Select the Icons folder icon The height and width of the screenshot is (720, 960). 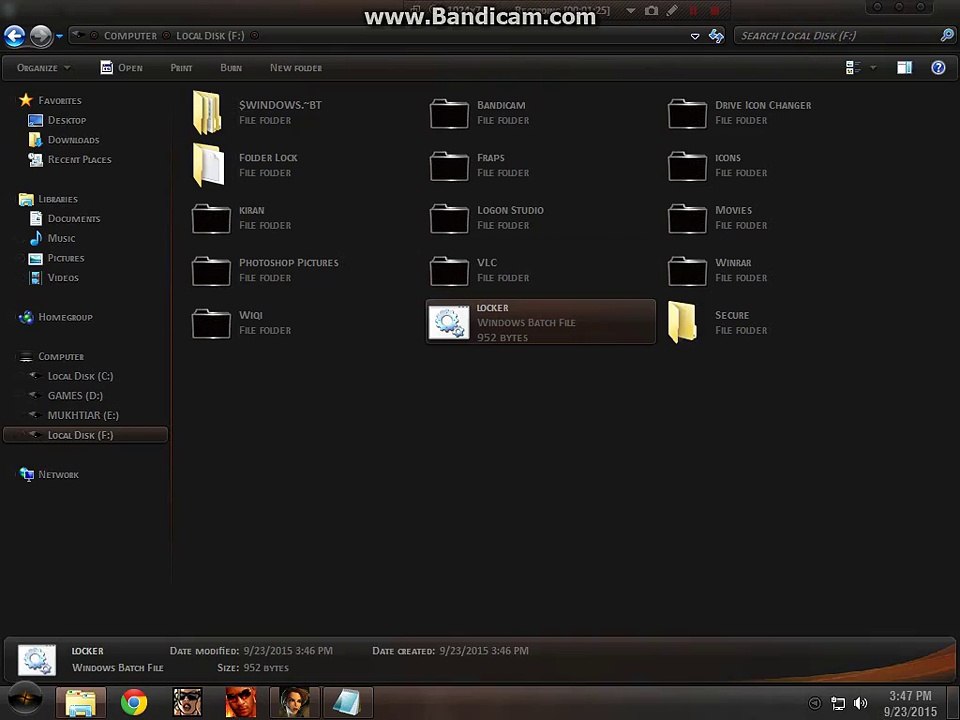[x=688, y=166]
